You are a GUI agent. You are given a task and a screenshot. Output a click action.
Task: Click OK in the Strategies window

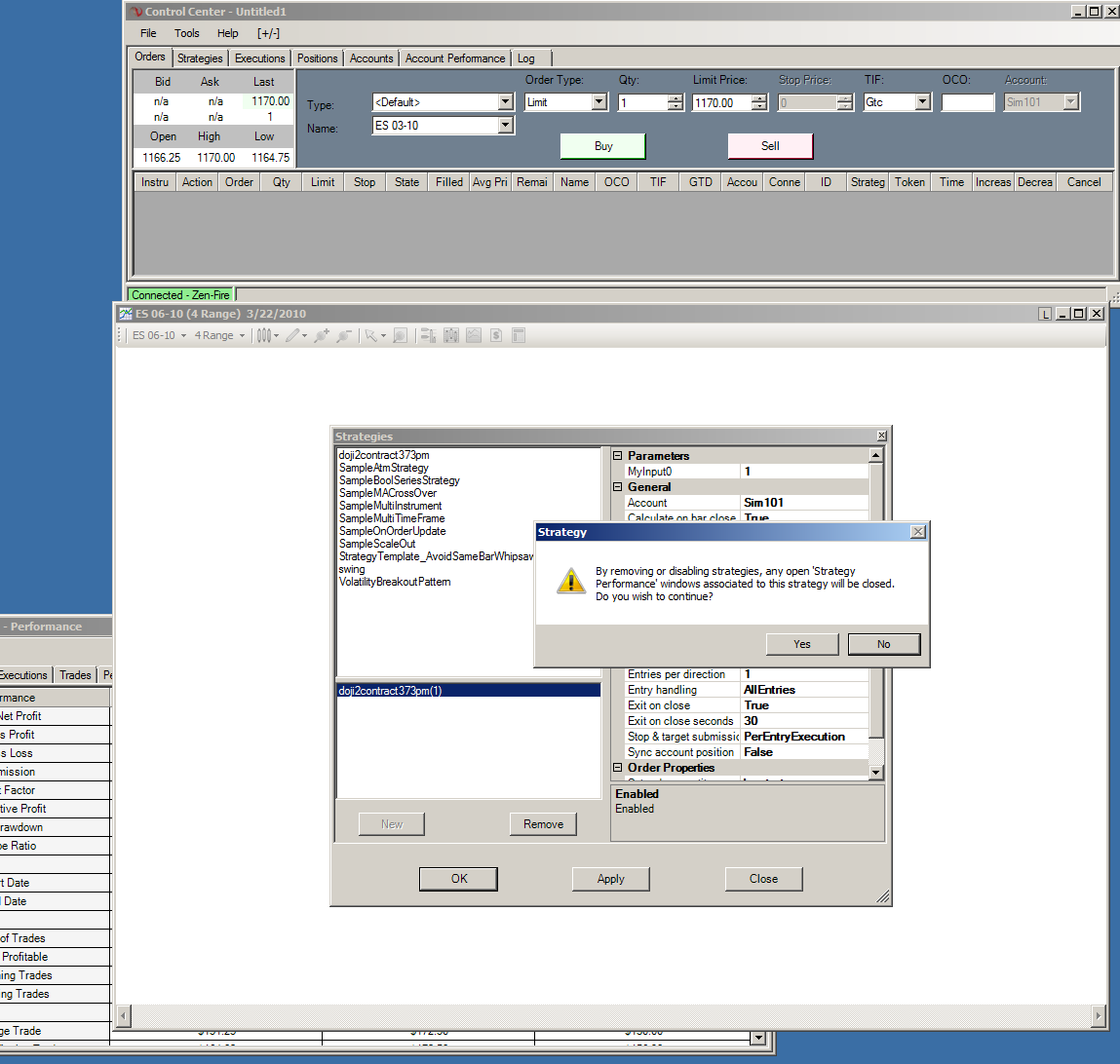pyautogui.click(x=458, y=879)
